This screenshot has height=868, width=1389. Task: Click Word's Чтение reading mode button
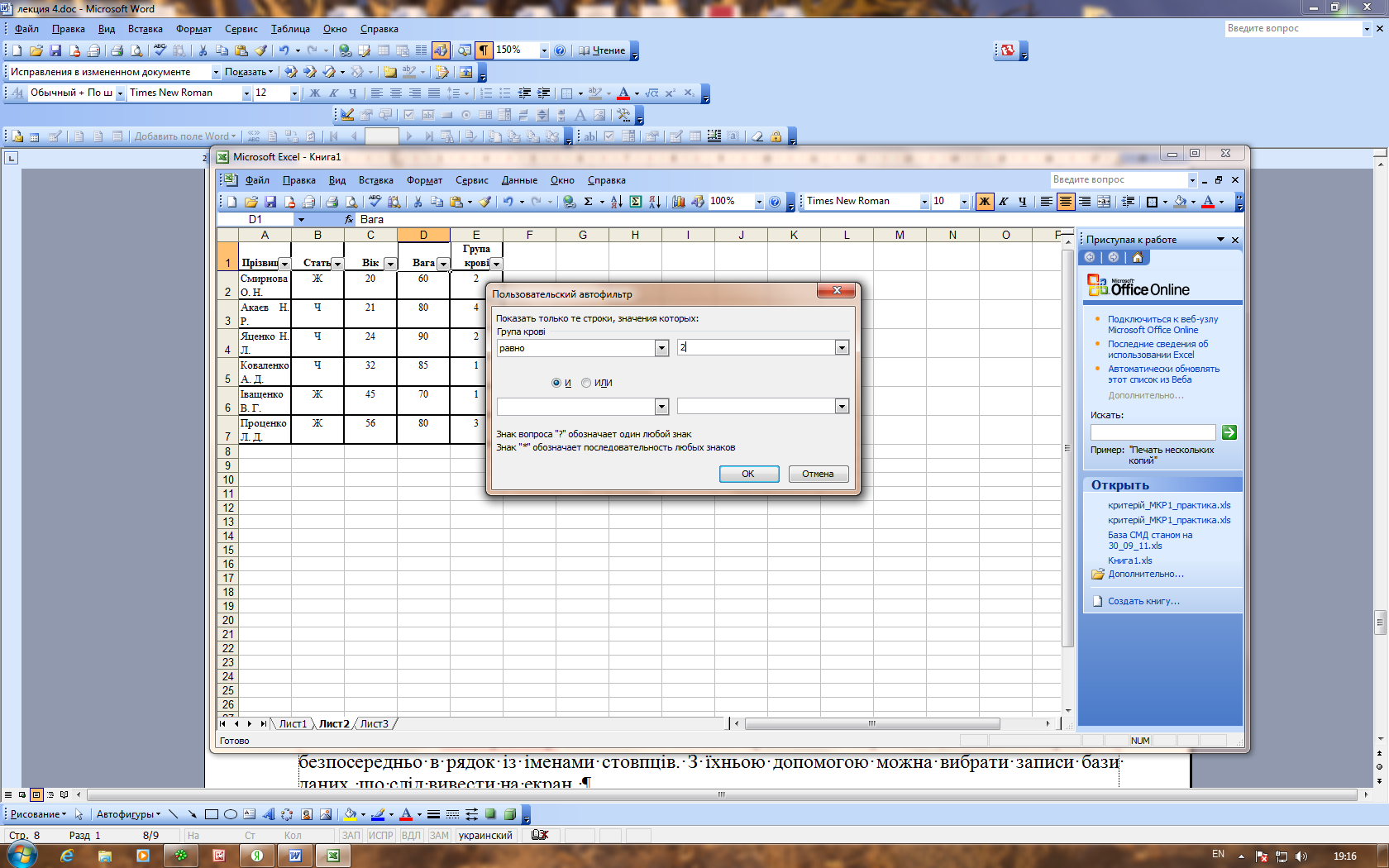(603, 50)
